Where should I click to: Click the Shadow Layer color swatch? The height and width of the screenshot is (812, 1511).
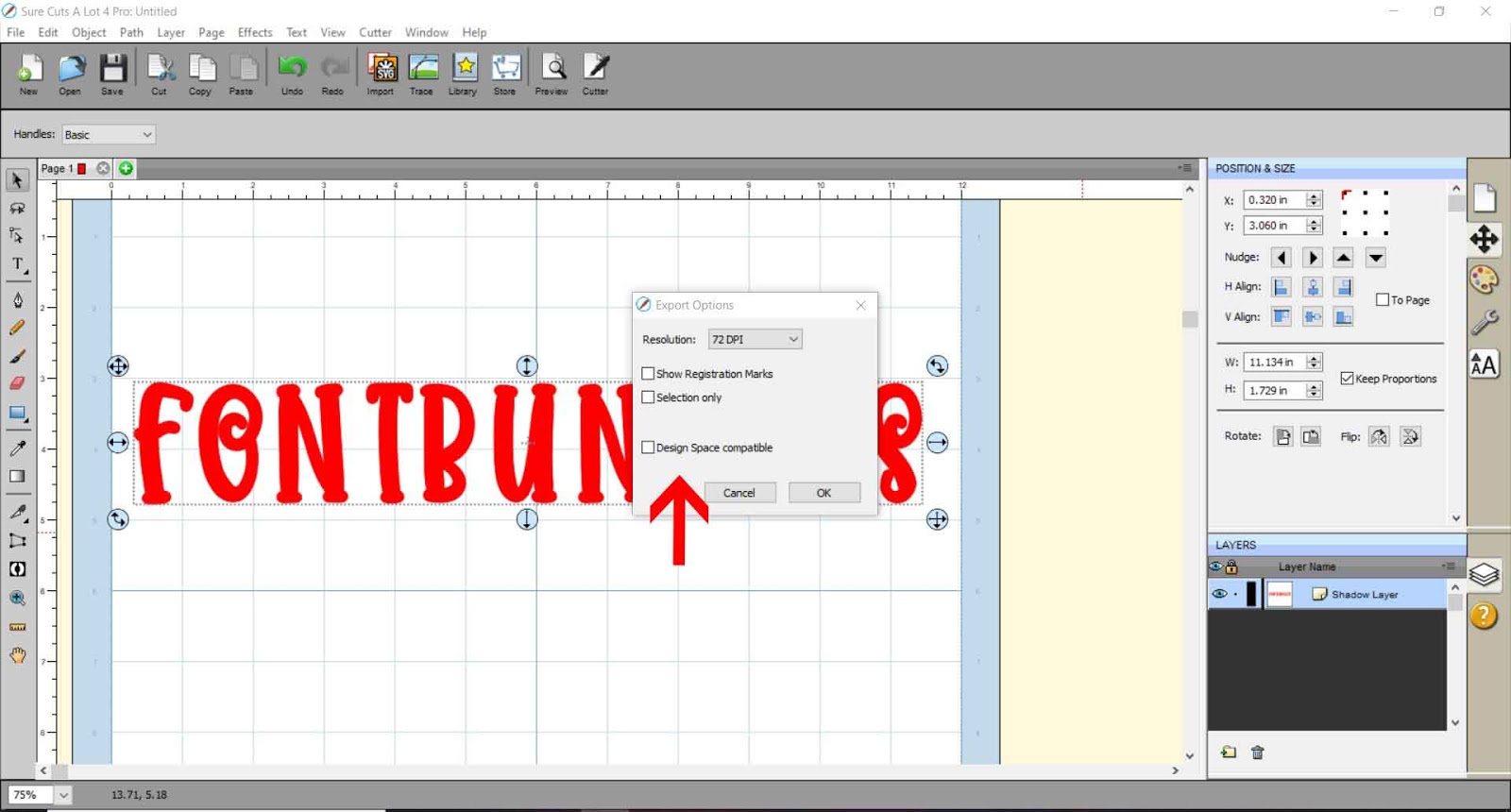pyautogui.click(x=1252, y=594)
